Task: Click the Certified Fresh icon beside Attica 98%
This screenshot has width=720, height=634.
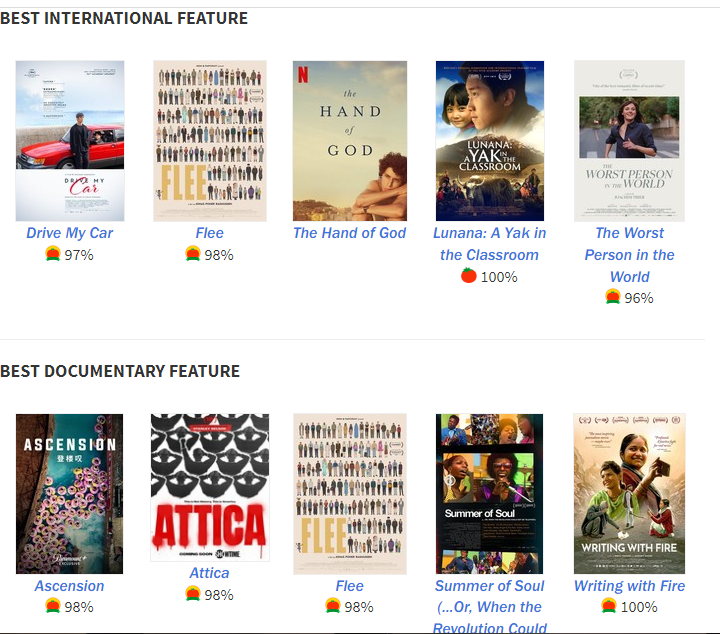Action: coord(193,594)
